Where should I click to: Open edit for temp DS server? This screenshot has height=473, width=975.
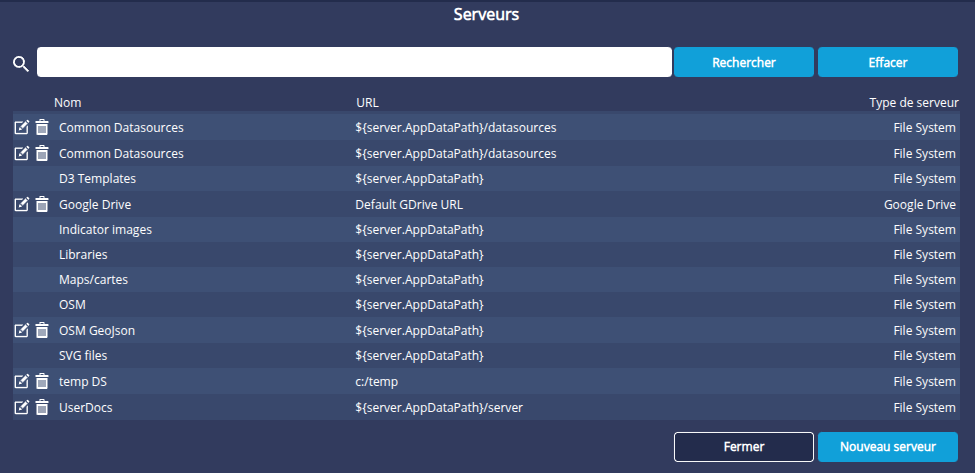coord(21,381)
